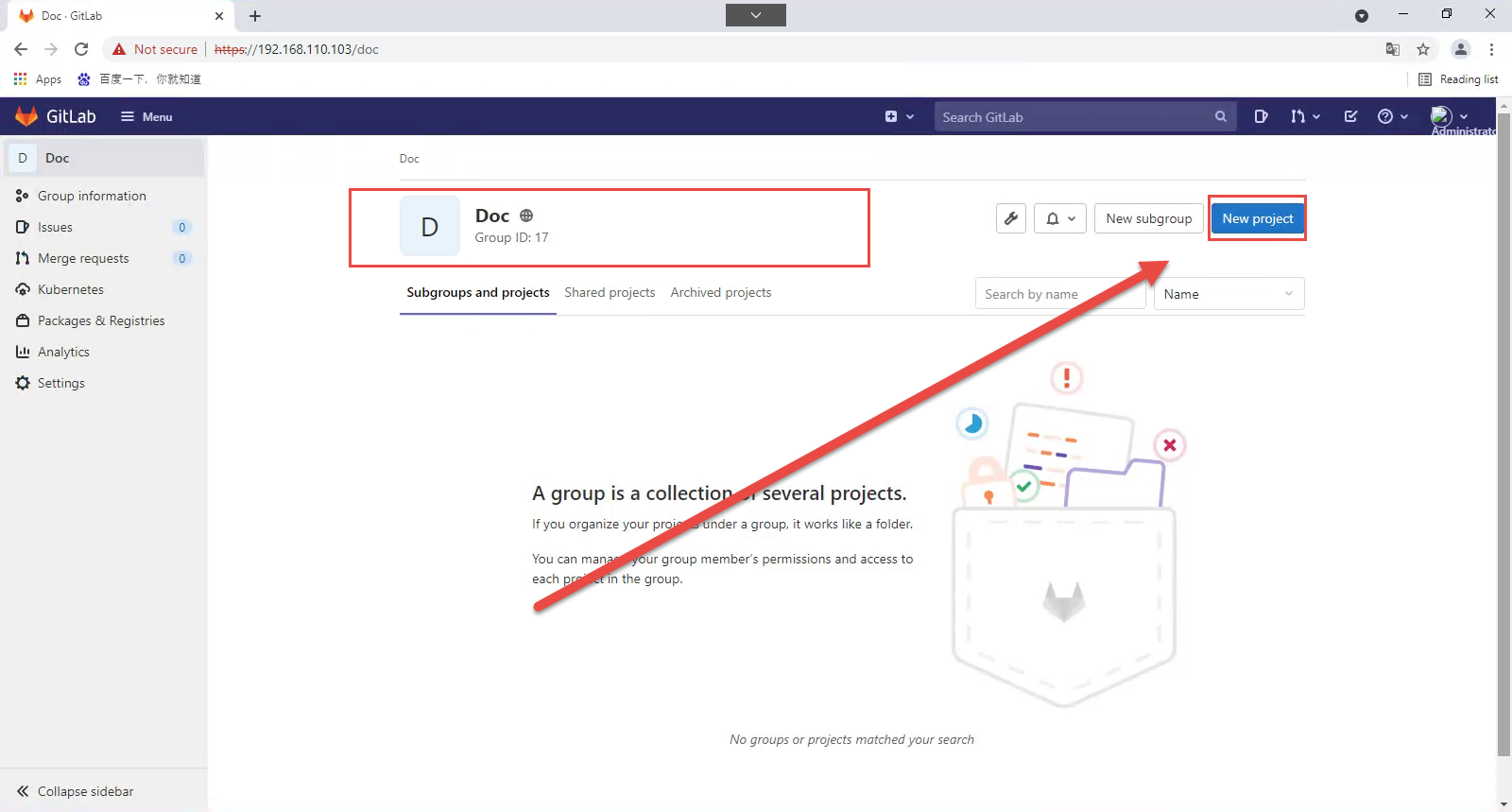The image size is (1512, 812).
Task: Open the notification bell dropdown
Action: (x=1060, y=218)
